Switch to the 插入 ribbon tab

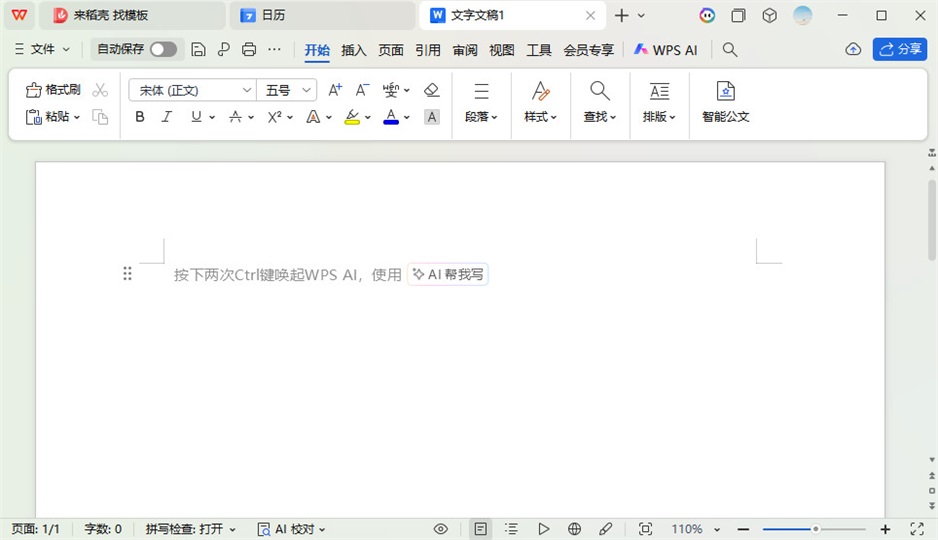pyautogui.click(x=354, y=50)
